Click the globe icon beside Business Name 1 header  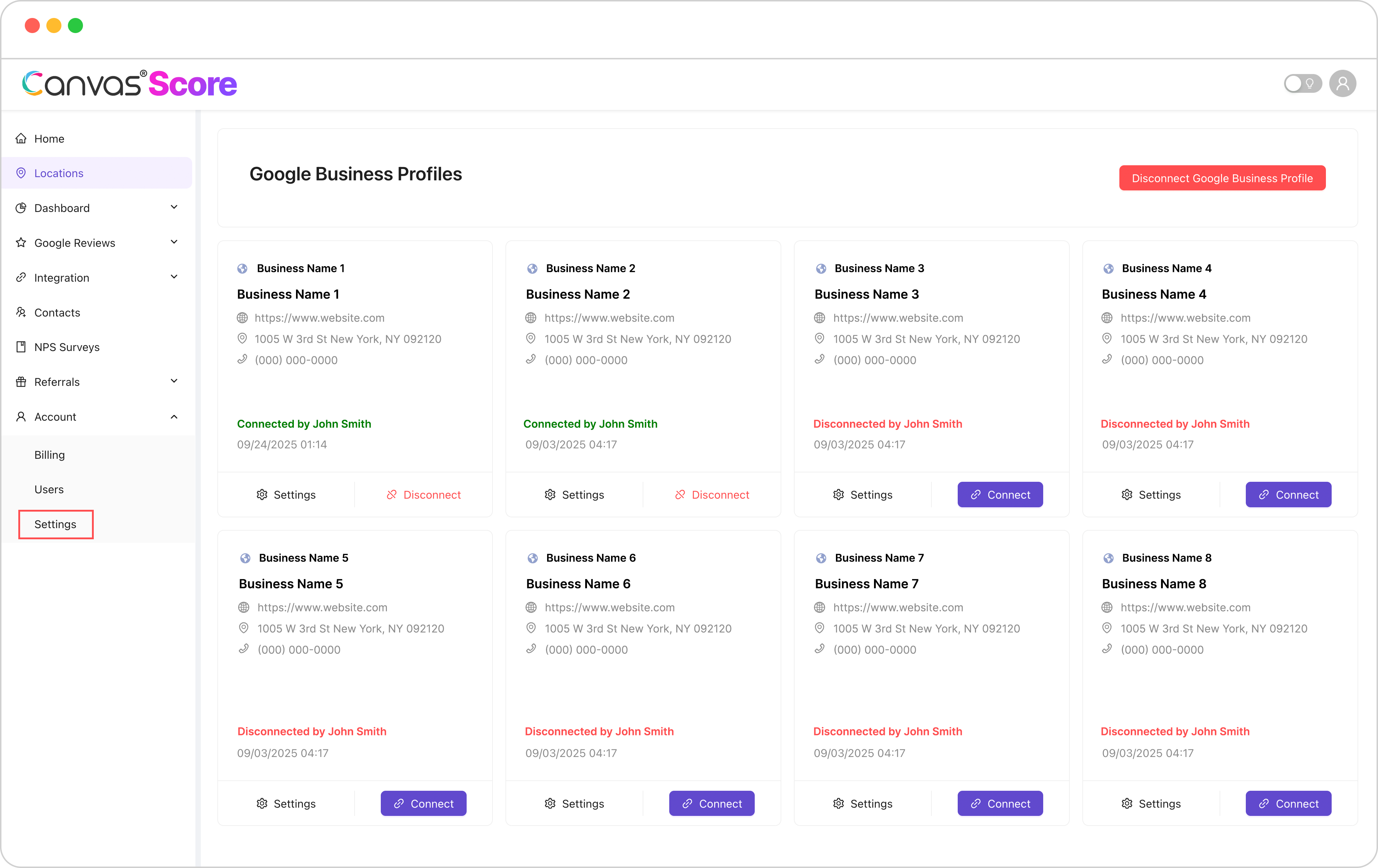tap(242, 268)
